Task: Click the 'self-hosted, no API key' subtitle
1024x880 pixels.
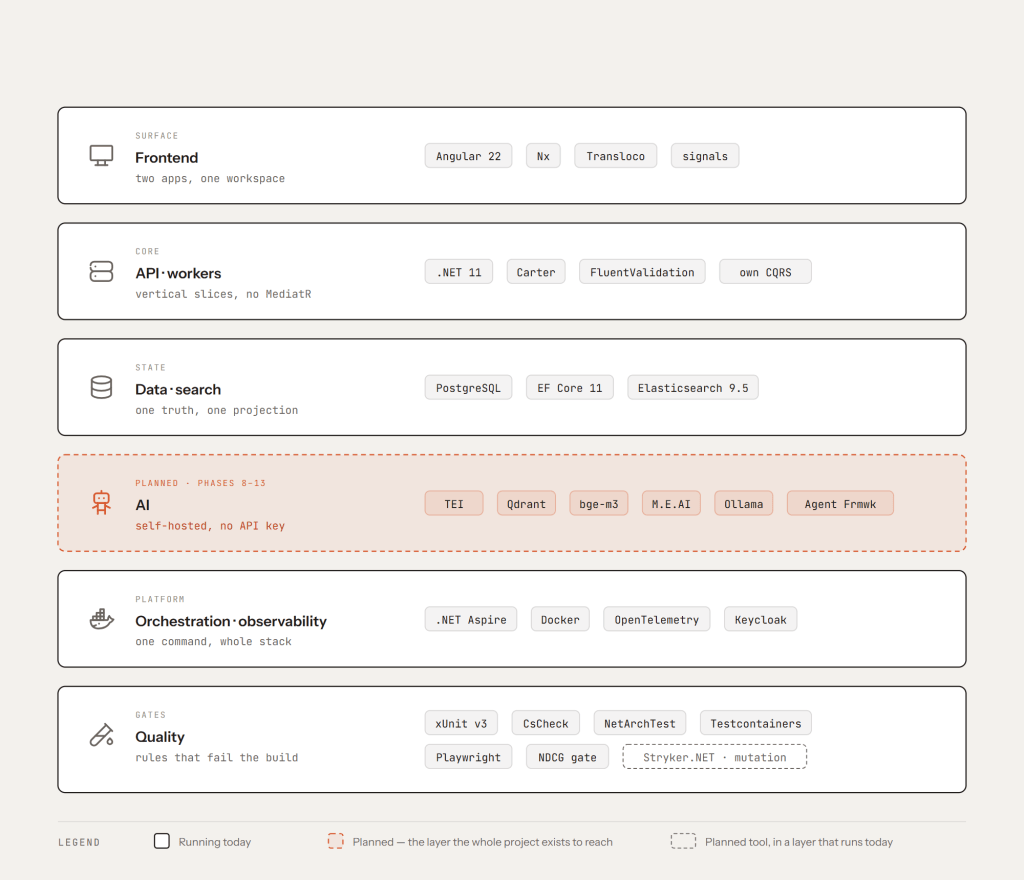Action: click(x=210, y=526)
